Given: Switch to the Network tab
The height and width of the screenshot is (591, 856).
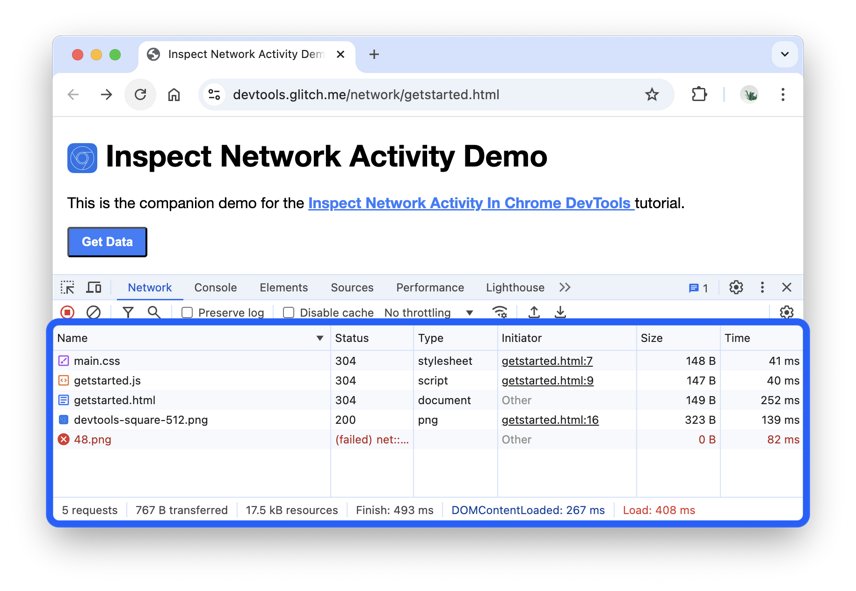Looking at the screenshot, I should tap(150, 288).
